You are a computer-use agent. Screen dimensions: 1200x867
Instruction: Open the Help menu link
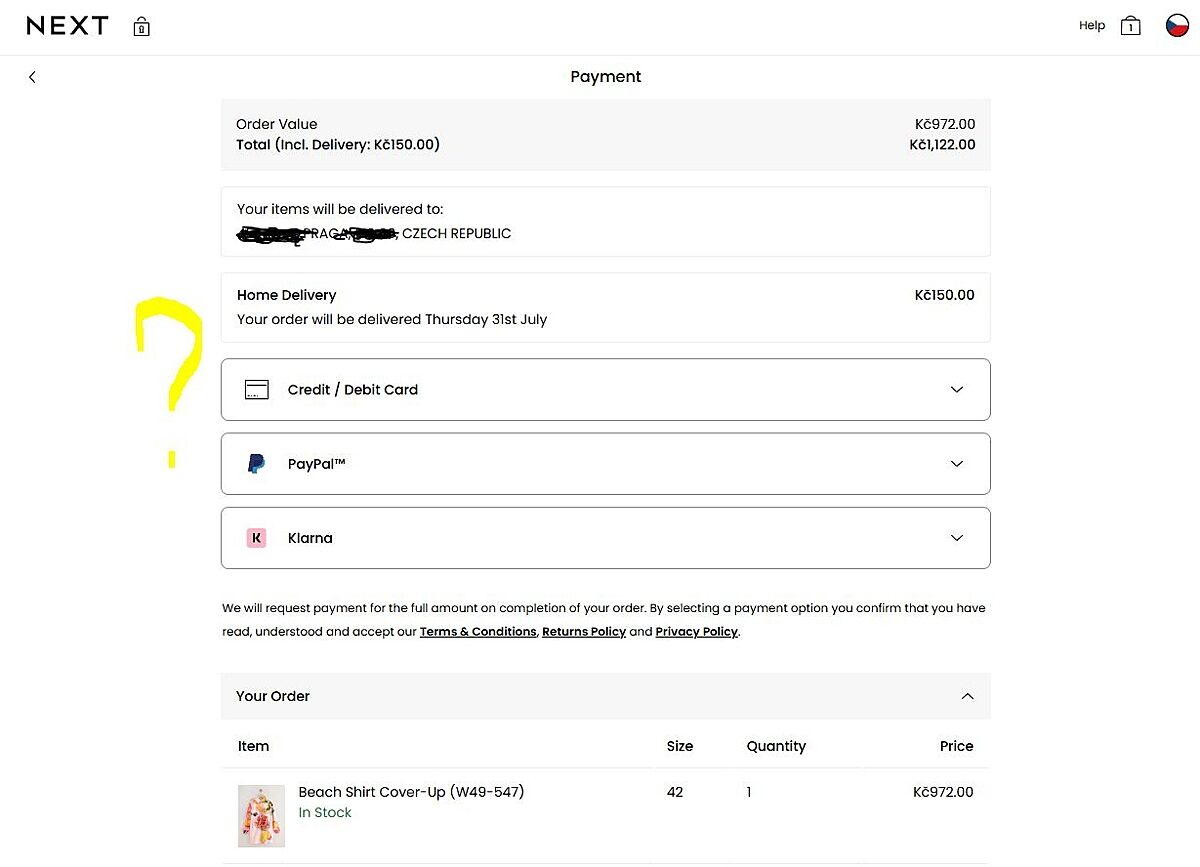pyautogui.click(x=1092, y=26)
